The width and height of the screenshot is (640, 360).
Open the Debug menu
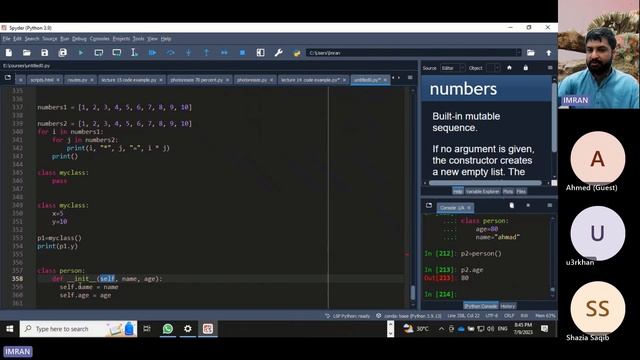click(79, 39)
